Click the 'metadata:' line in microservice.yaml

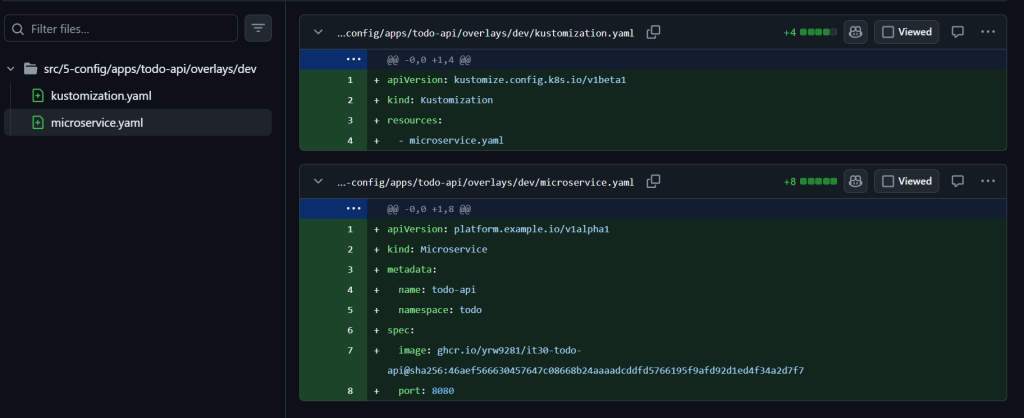coord(411,269)
